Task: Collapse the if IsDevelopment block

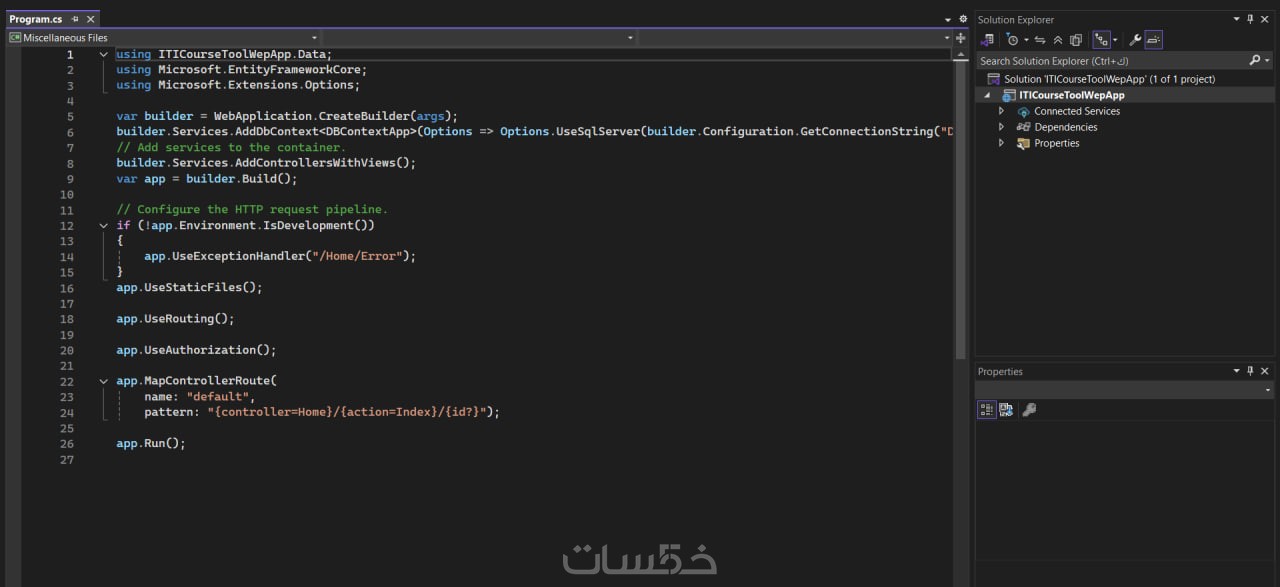Action: 104,225
